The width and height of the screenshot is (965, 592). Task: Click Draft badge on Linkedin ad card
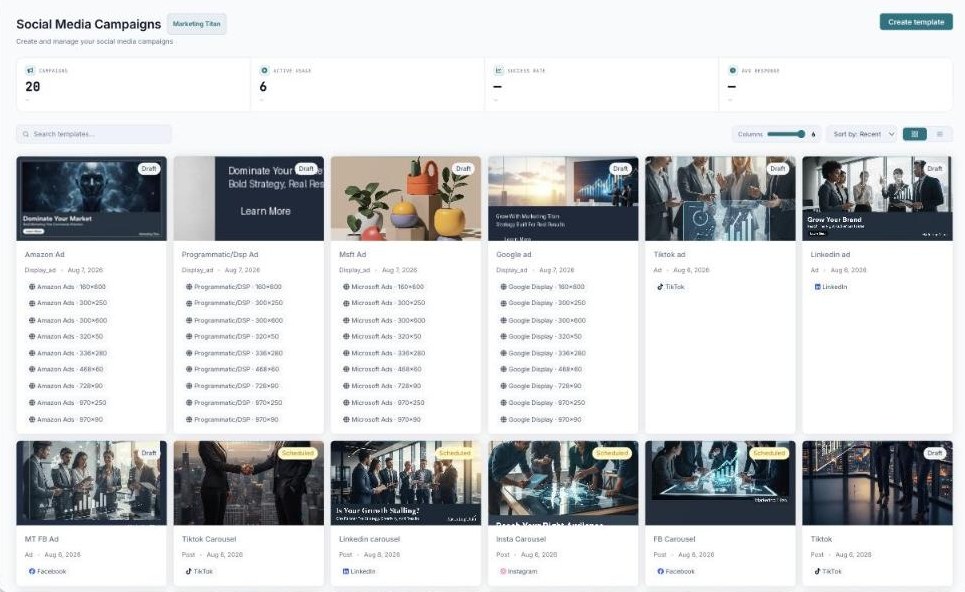pos(935,169)
